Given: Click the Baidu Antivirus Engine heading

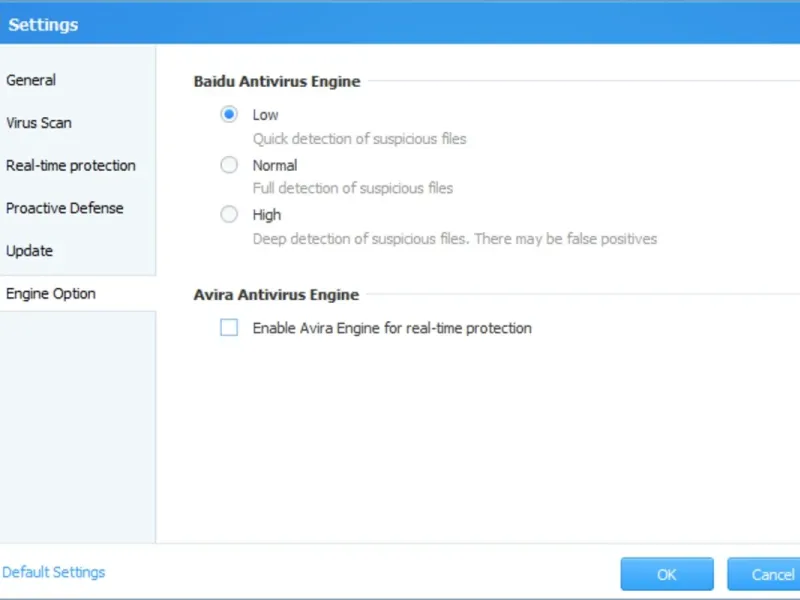Looking at the screenshot, I should (277, 81).
